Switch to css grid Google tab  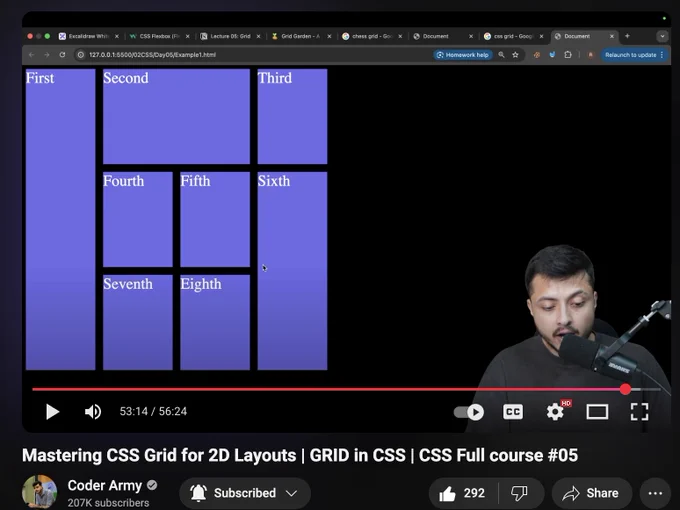click(x=512, y=36)
